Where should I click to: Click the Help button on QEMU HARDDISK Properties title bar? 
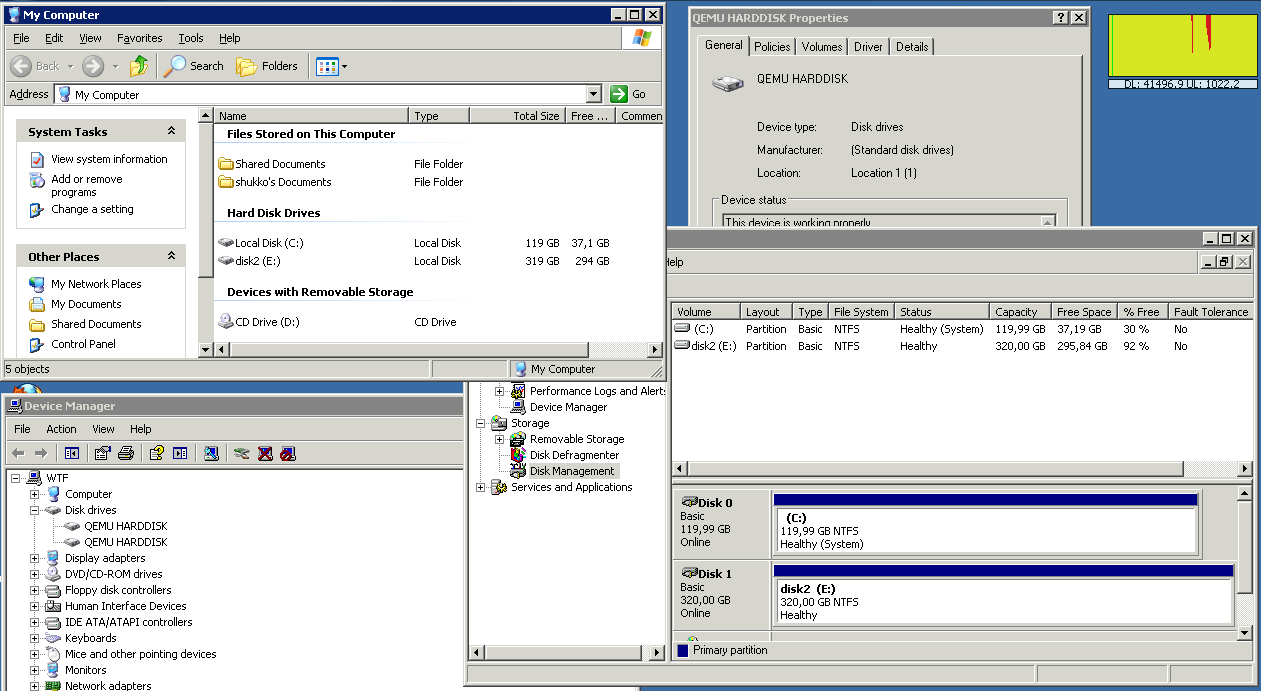tap(1060, 18)
